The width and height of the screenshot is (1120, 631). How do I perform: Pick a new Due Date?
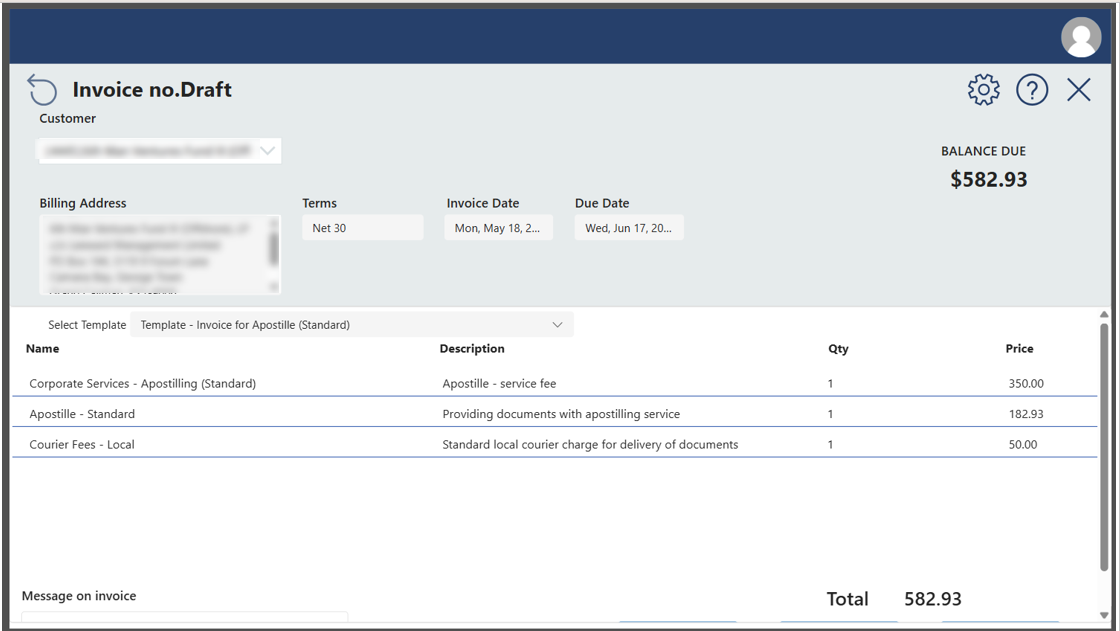pyautogui.click(x=629, y=228)
